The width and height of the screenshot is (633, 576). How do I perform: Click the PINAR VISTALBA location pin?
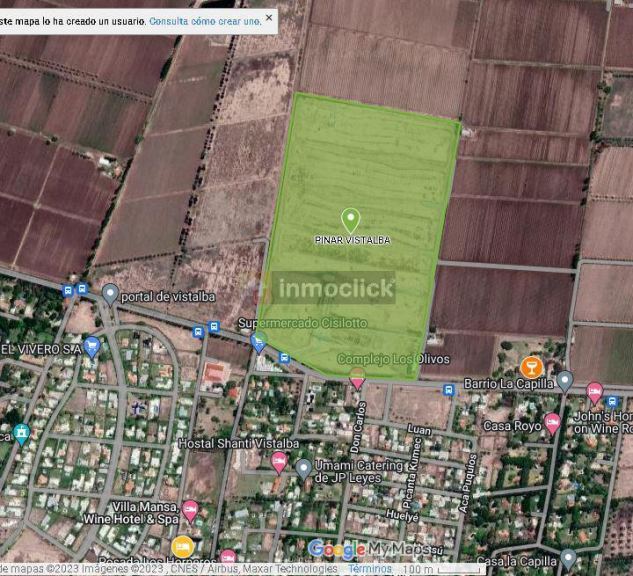(351, 220)
